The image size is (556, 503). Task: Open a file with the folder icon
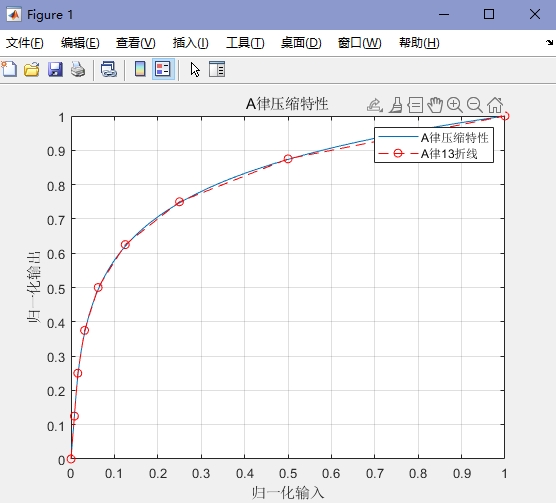point(32,69)
